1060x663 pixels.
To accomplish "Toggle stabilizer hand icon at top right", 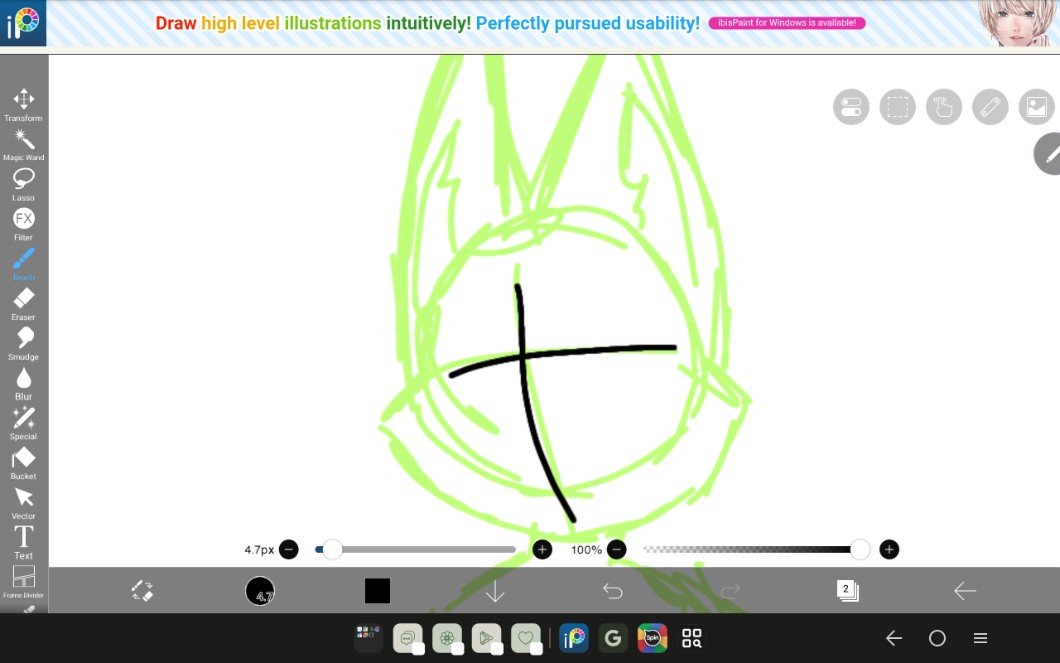I will coord(943,107).
